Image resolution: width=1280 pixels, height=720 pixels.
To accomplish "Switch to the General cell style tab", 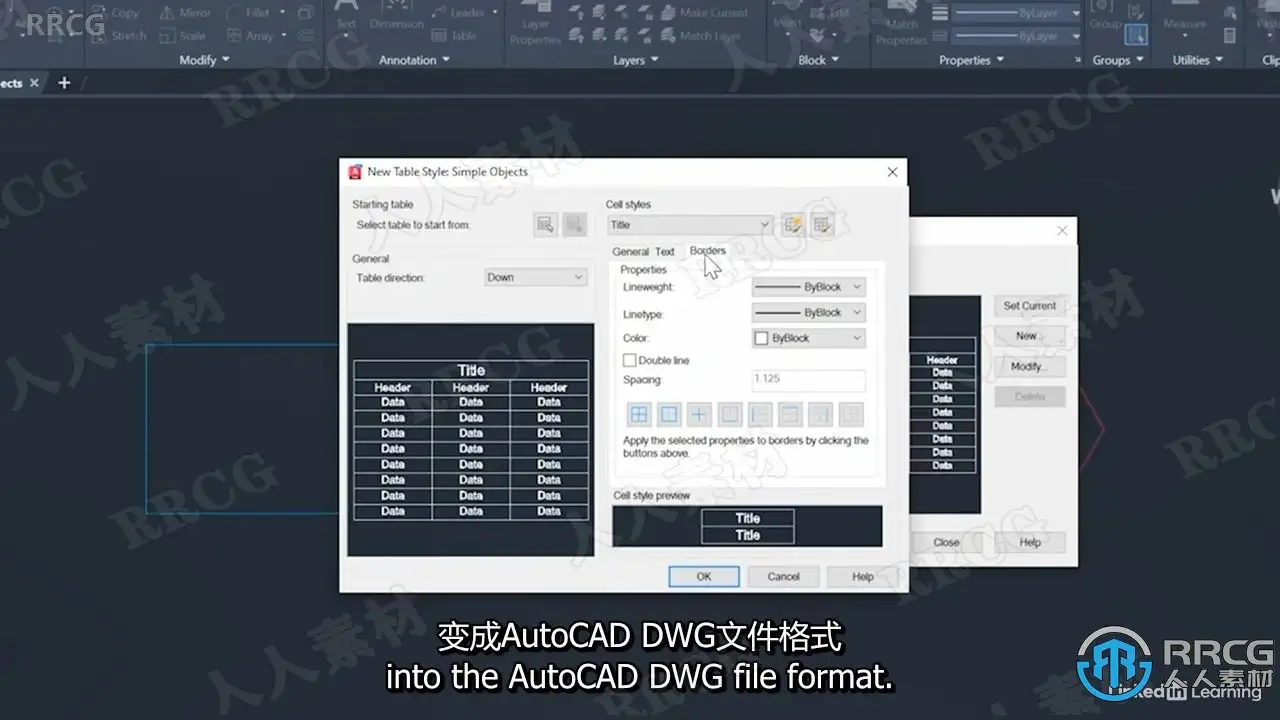I will pos(630,252).
